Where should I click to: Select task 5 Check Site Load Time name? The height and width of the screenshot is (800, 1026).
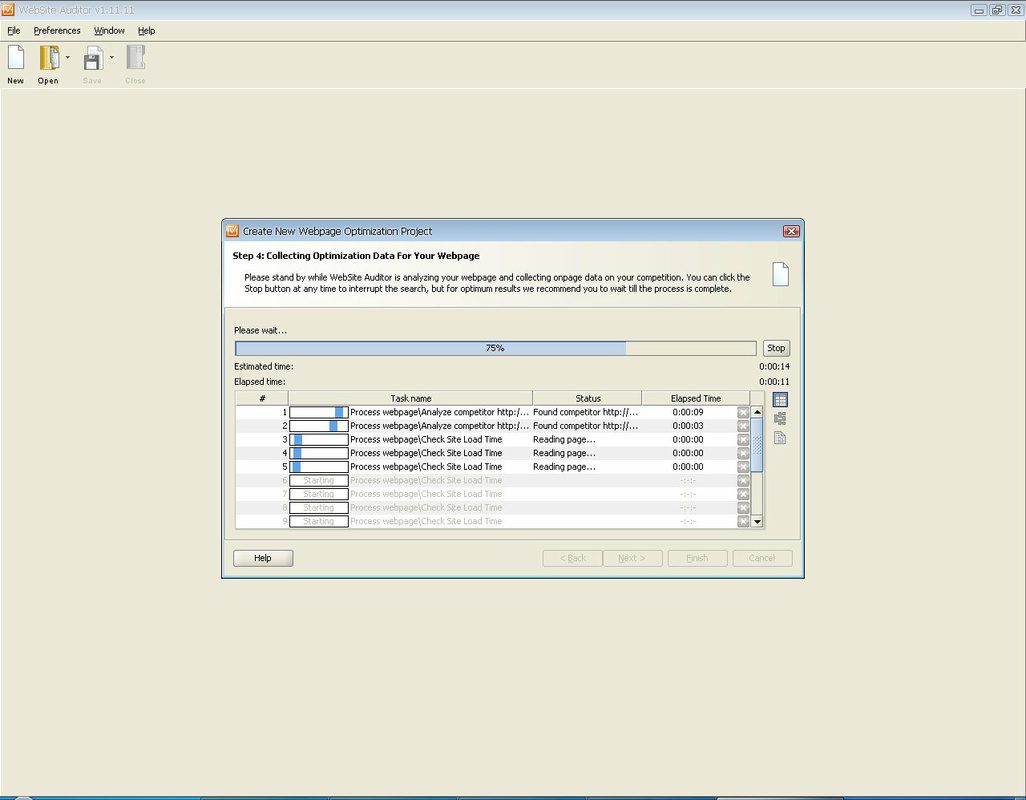[426, 467]
